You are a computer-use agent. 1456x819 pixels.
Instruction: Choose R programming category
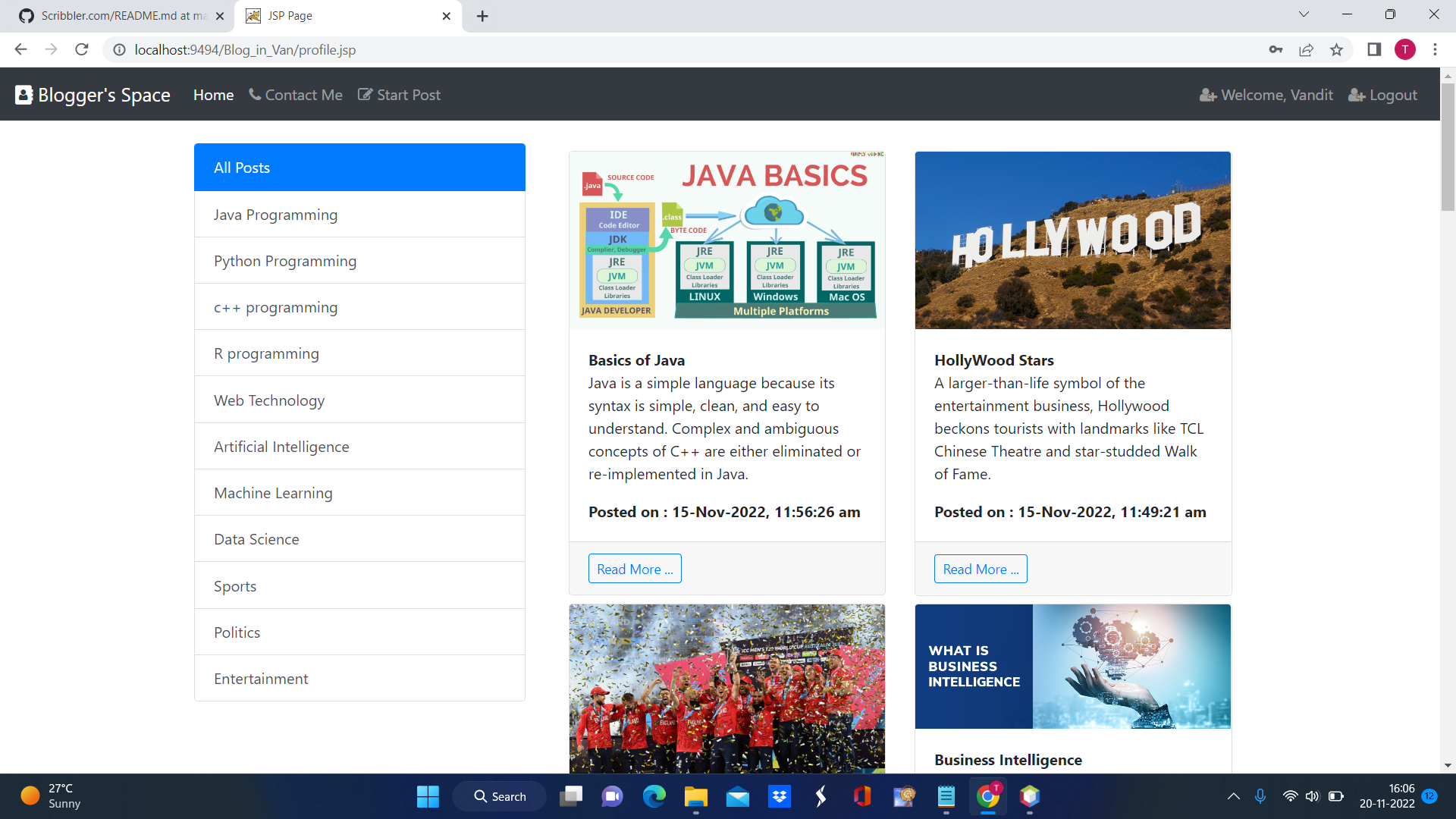[359, 353]
